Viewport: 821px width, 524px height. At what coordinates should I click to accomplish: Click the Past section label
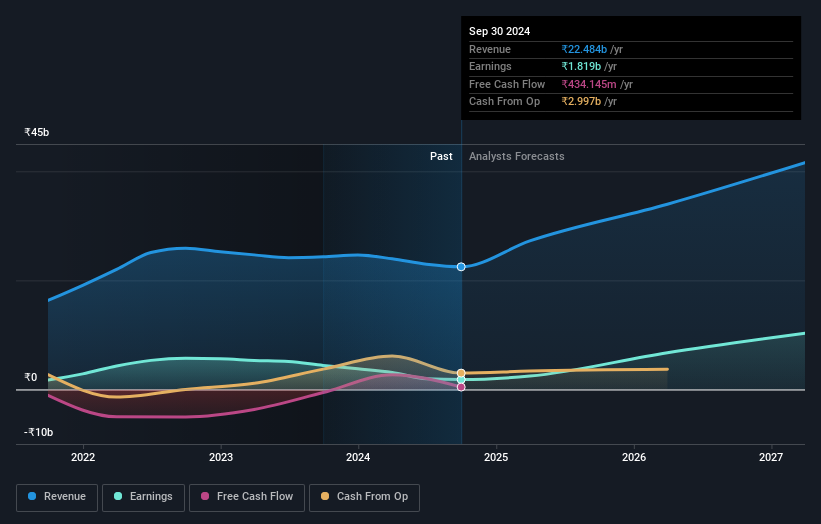(441, 157)
